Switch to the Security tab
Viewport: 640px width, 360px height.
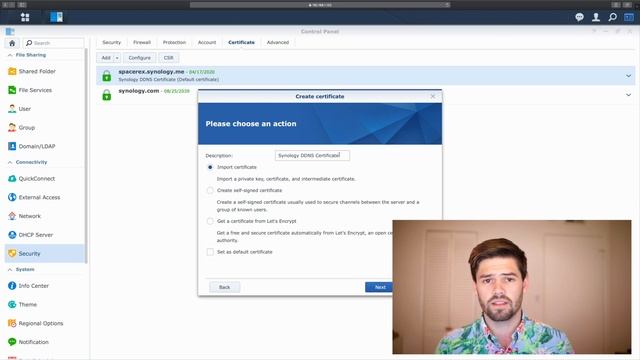(111, 42)
